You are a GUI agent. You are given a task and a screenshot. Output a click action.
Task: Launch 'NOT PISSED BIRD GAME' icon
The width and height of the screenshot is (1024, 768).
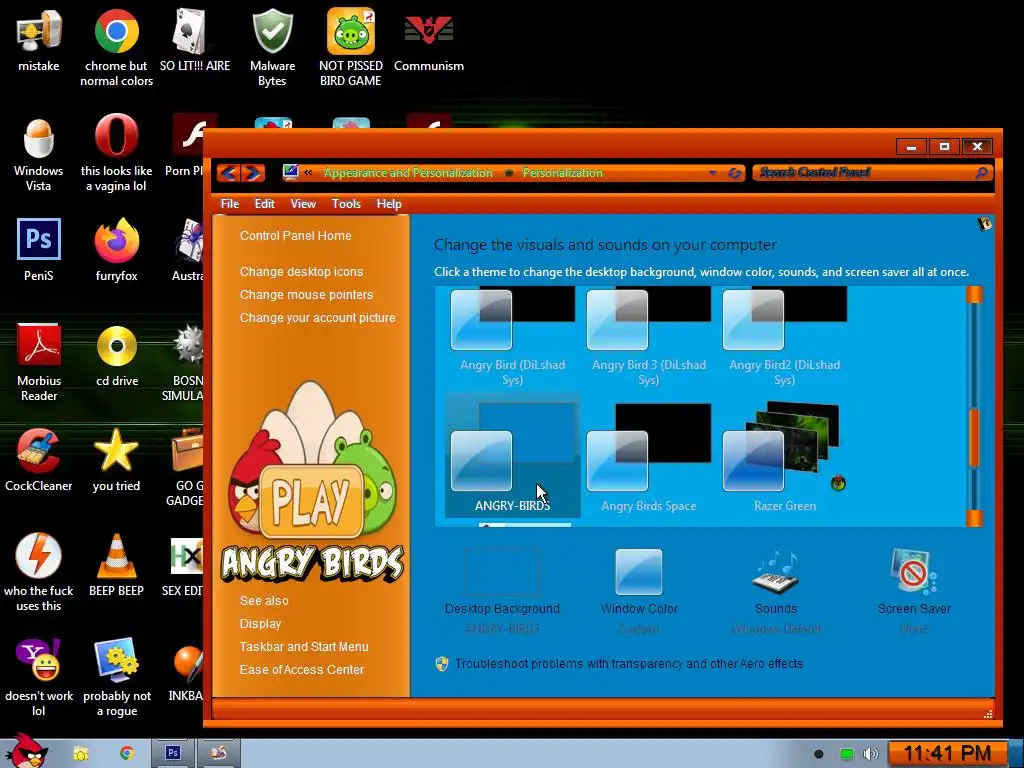pos(351,47)
